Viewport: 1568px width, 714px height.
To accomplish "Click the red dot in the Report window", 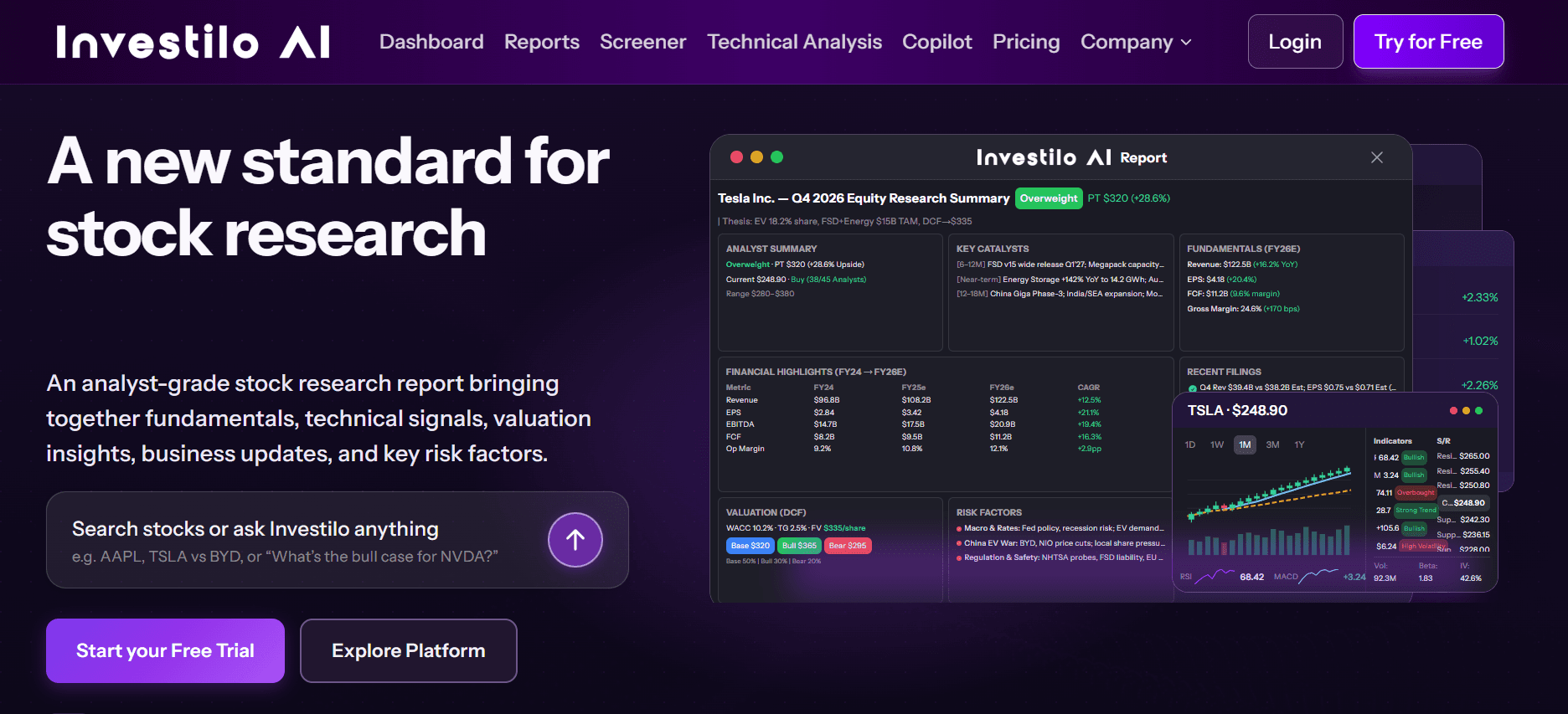I will click(x=737, y=157).
